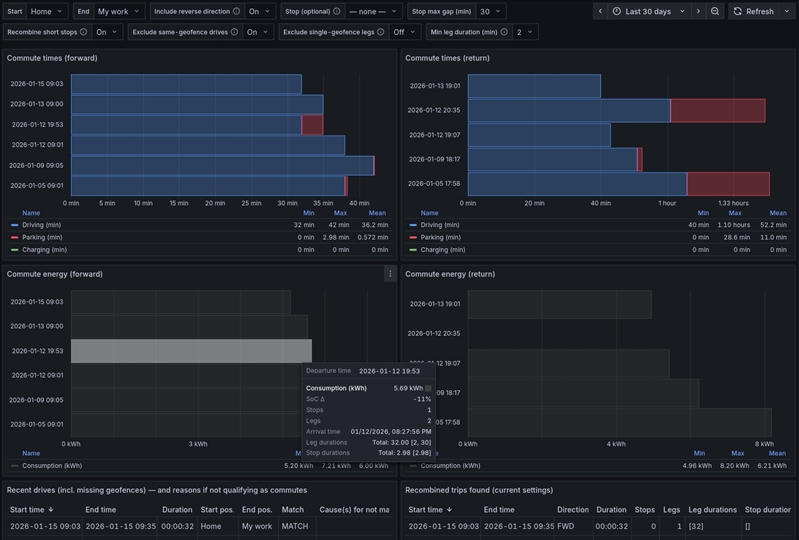
Task: Click info icon beside Min leg duration
Action: 504,32
